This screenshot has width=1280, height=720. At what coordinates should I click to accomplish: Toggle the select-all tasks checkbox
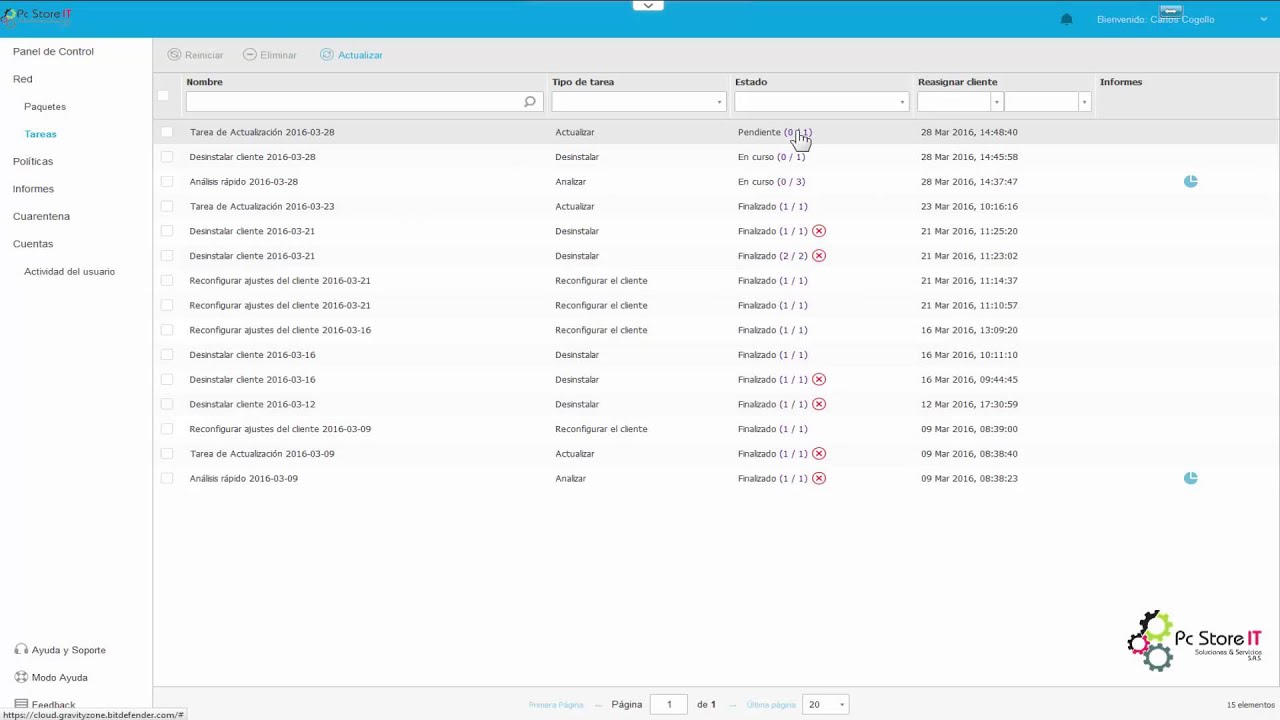tap(163, 96)
